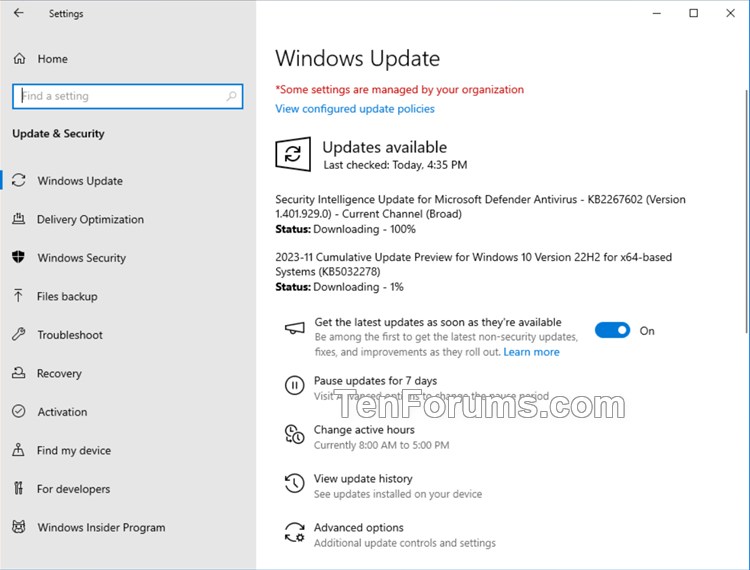Maximize the Settings window
Image resolution: width=750 pixels, height=570 pixels.
click(x=694, y=13)
